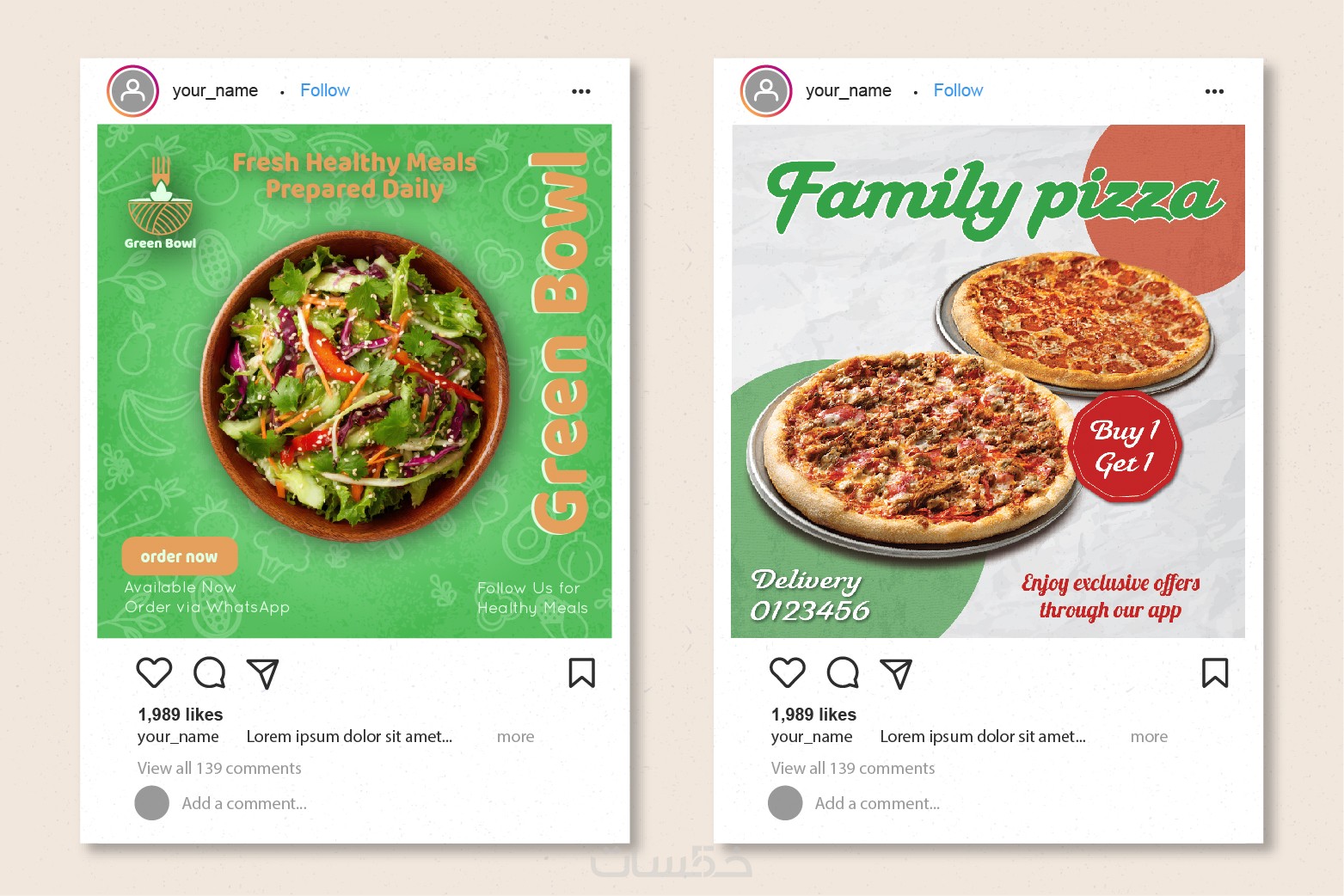Click Add a comment field under the salad post
The width and height of the screenshot is (1344, 896).
coord(244,803)
